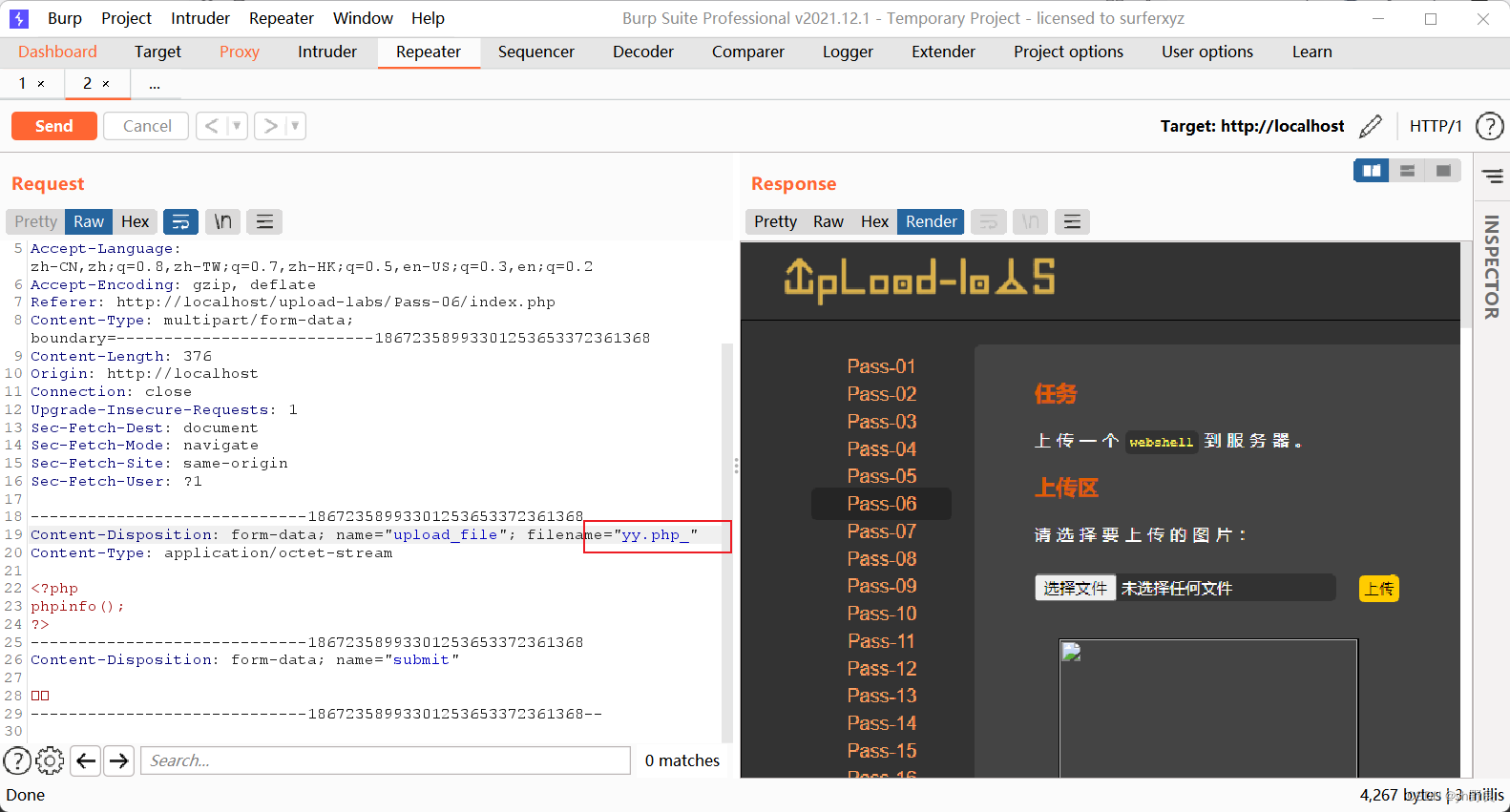Open request message options menu icon

264,221
